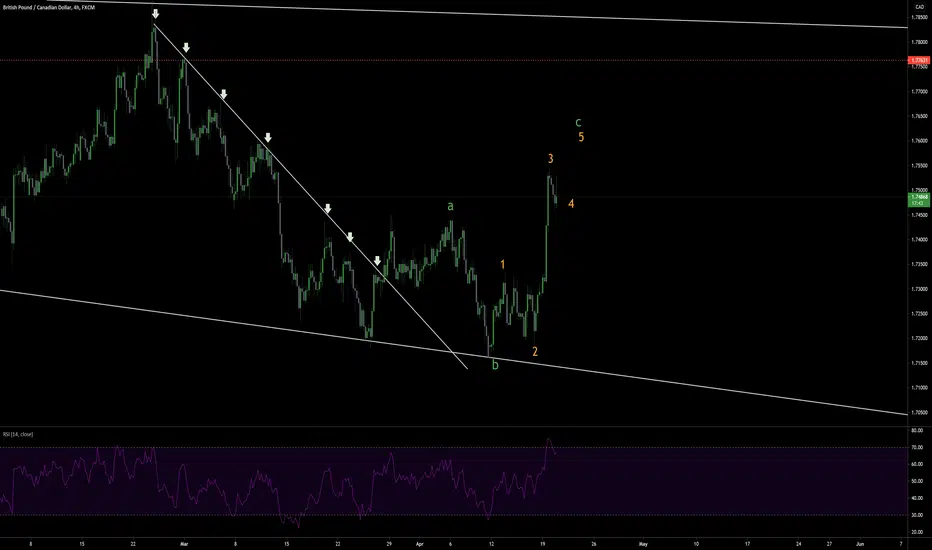Select the RSI (14, close) indicator label
Image resolution: width=932 pixels, height=550 pixels.
(18, 435)
